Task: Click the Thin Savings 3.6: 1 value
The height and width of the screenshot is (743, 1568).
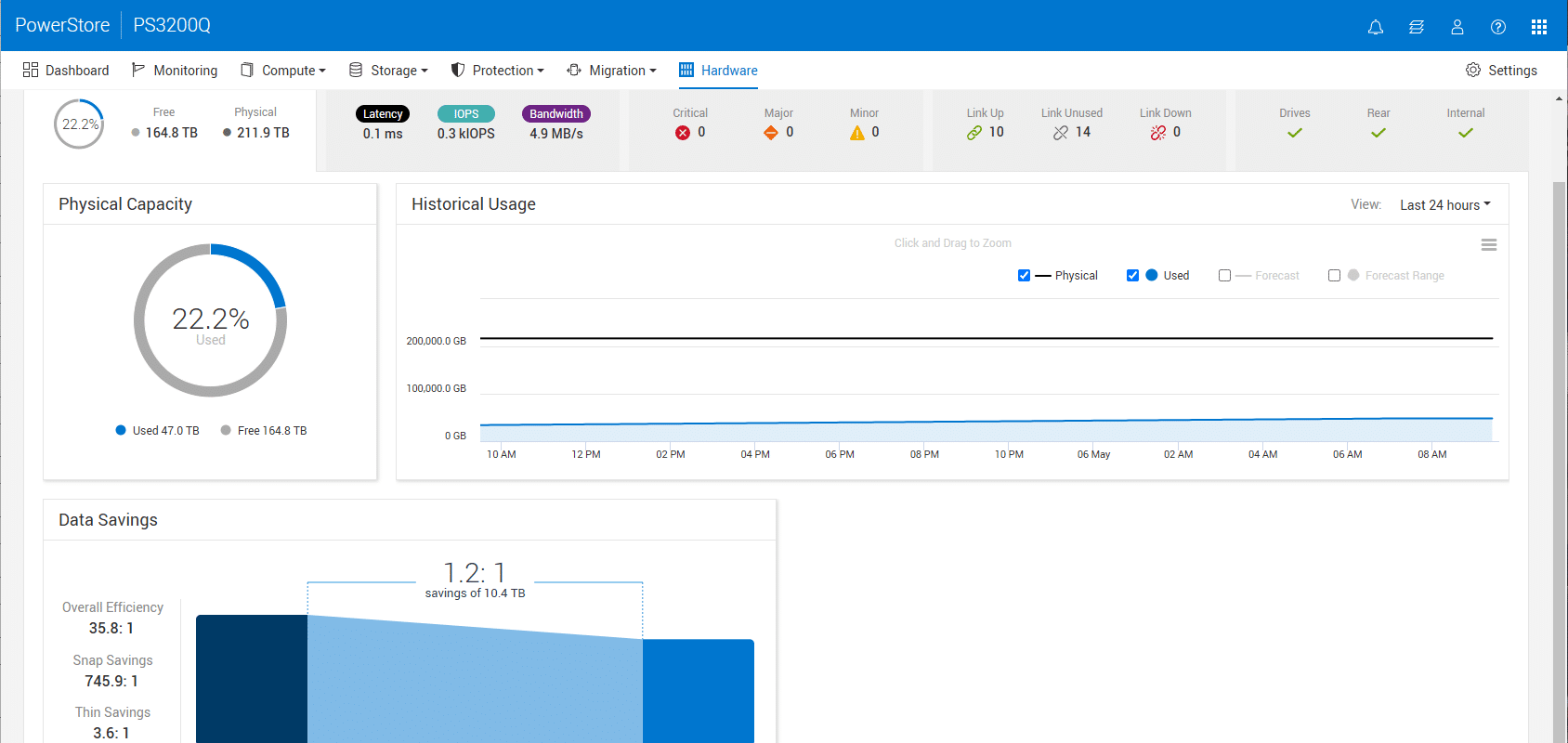Action: 111,734
